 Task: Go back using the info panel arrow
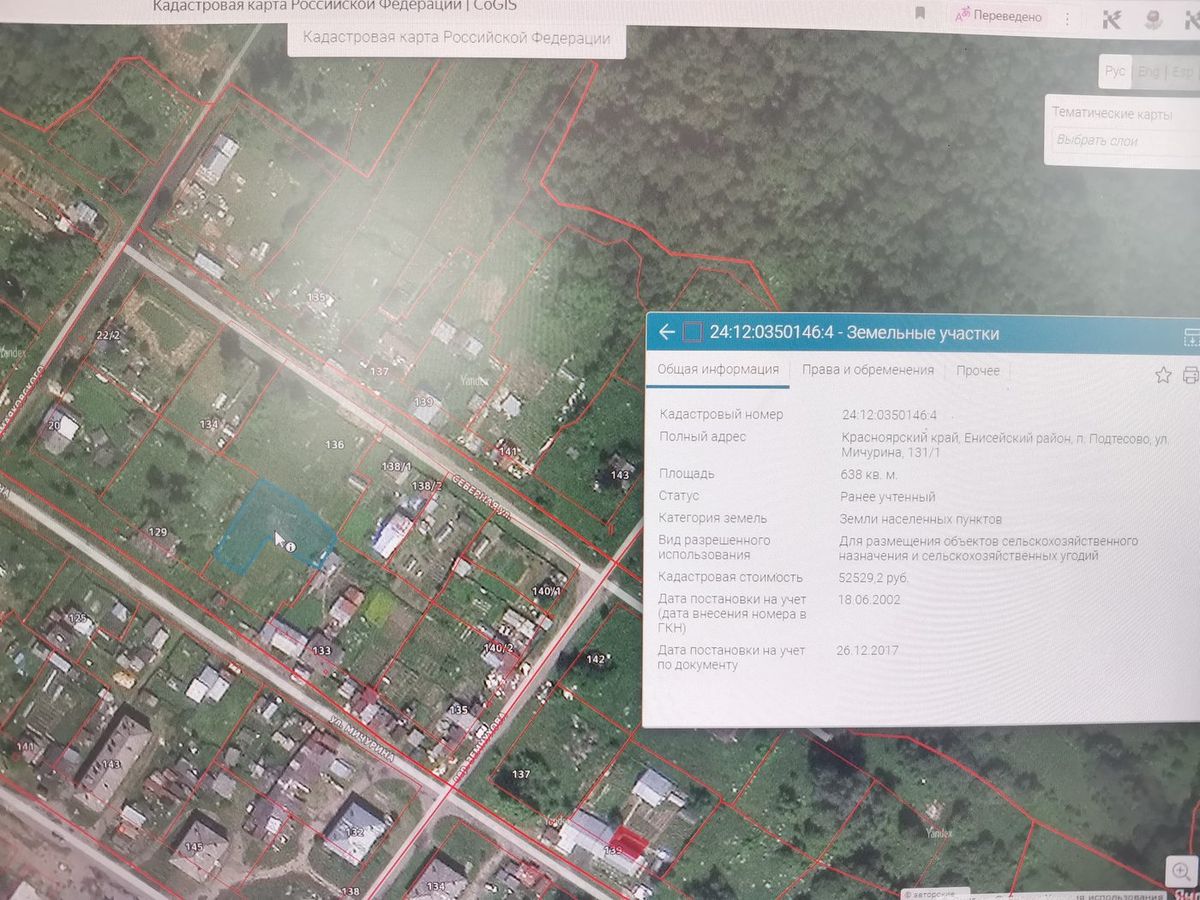tap(667, 332)
